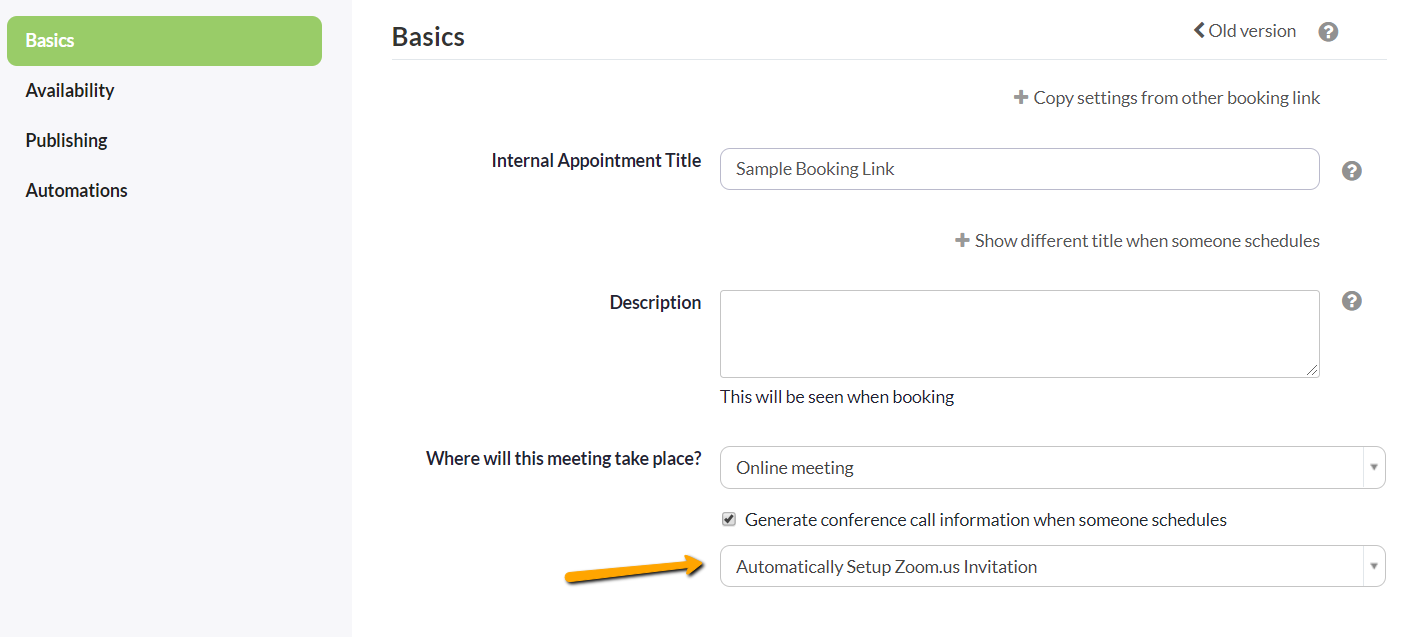Click the arrow on Zoom.us Invitation dropdown
This screenshot has width=1411, height=637.
click(1374, 567)
